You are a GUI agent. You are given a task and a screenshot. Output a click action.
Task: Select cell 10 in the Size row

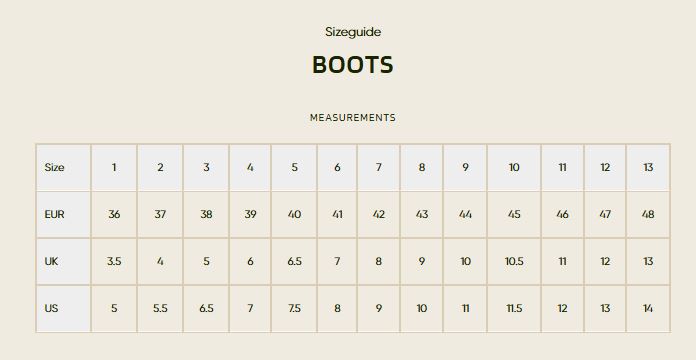(x=514, y=167)
